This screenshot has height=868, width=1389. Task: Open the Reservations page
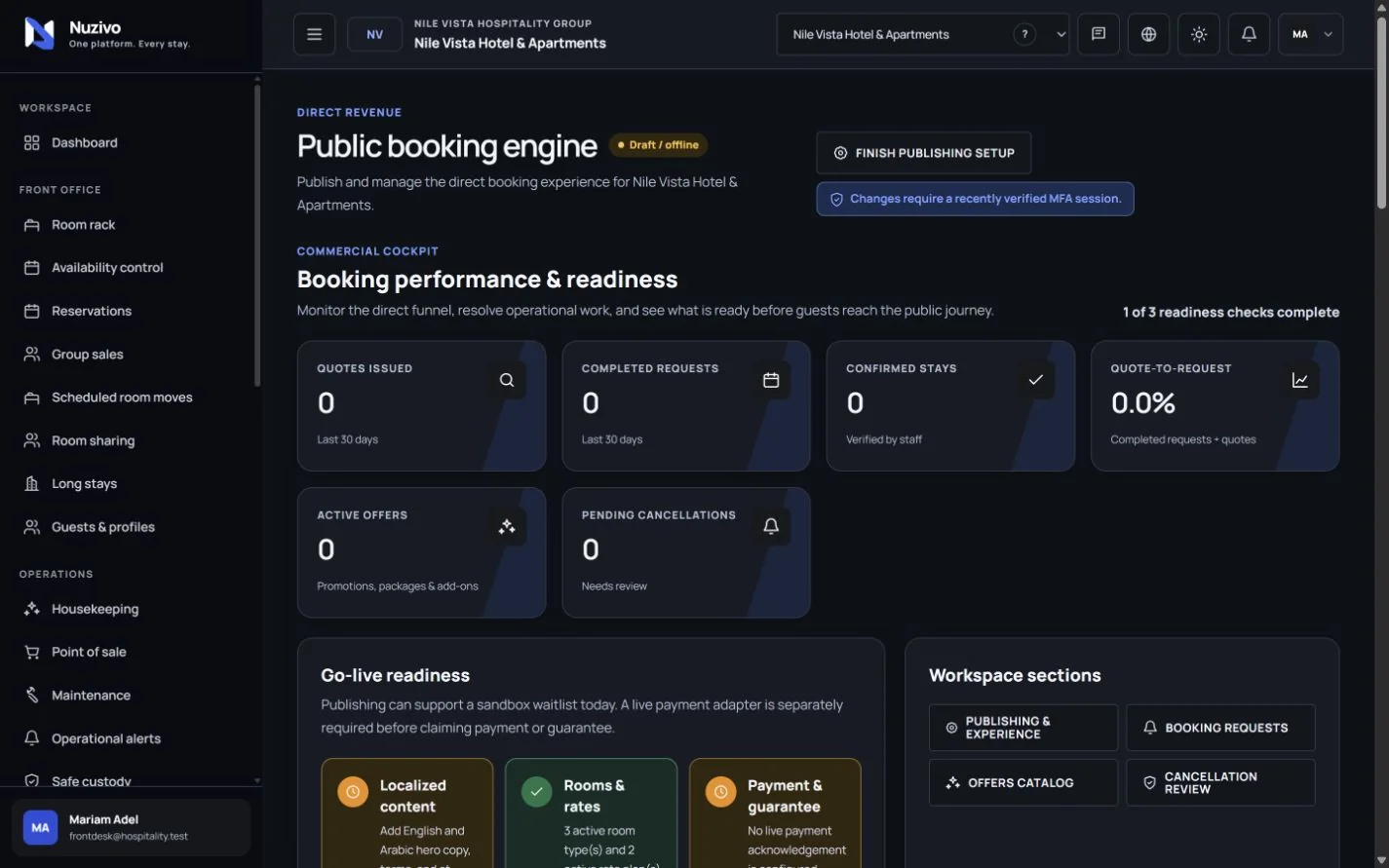127,312
